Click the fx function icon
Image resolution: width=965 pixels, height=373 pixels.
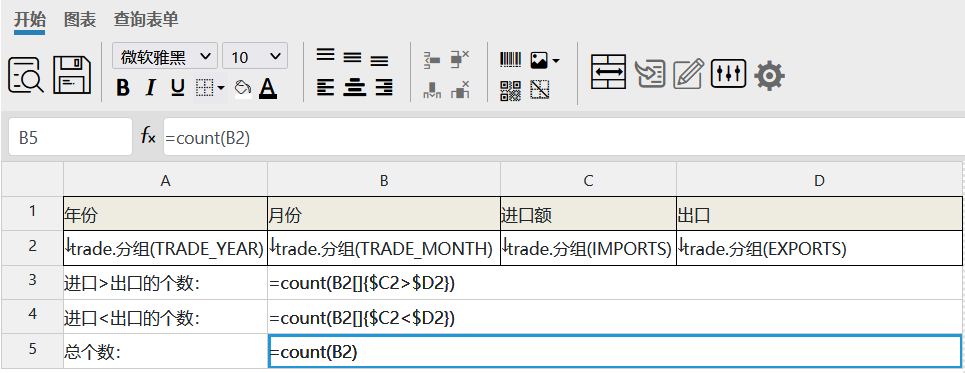click(148, 136)
